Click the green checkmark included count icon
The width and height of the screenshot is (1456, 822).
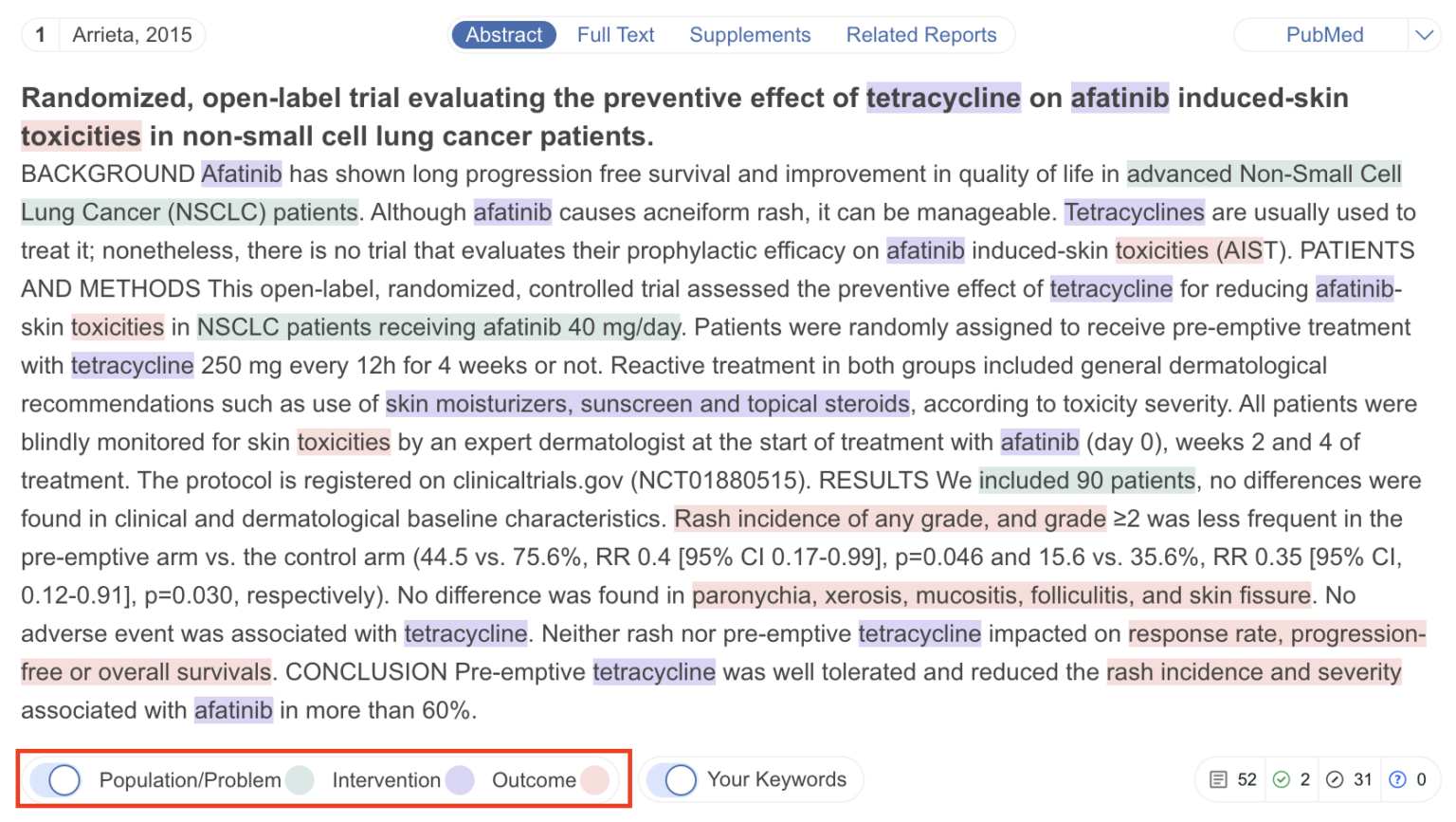(x=1282, y=779)
